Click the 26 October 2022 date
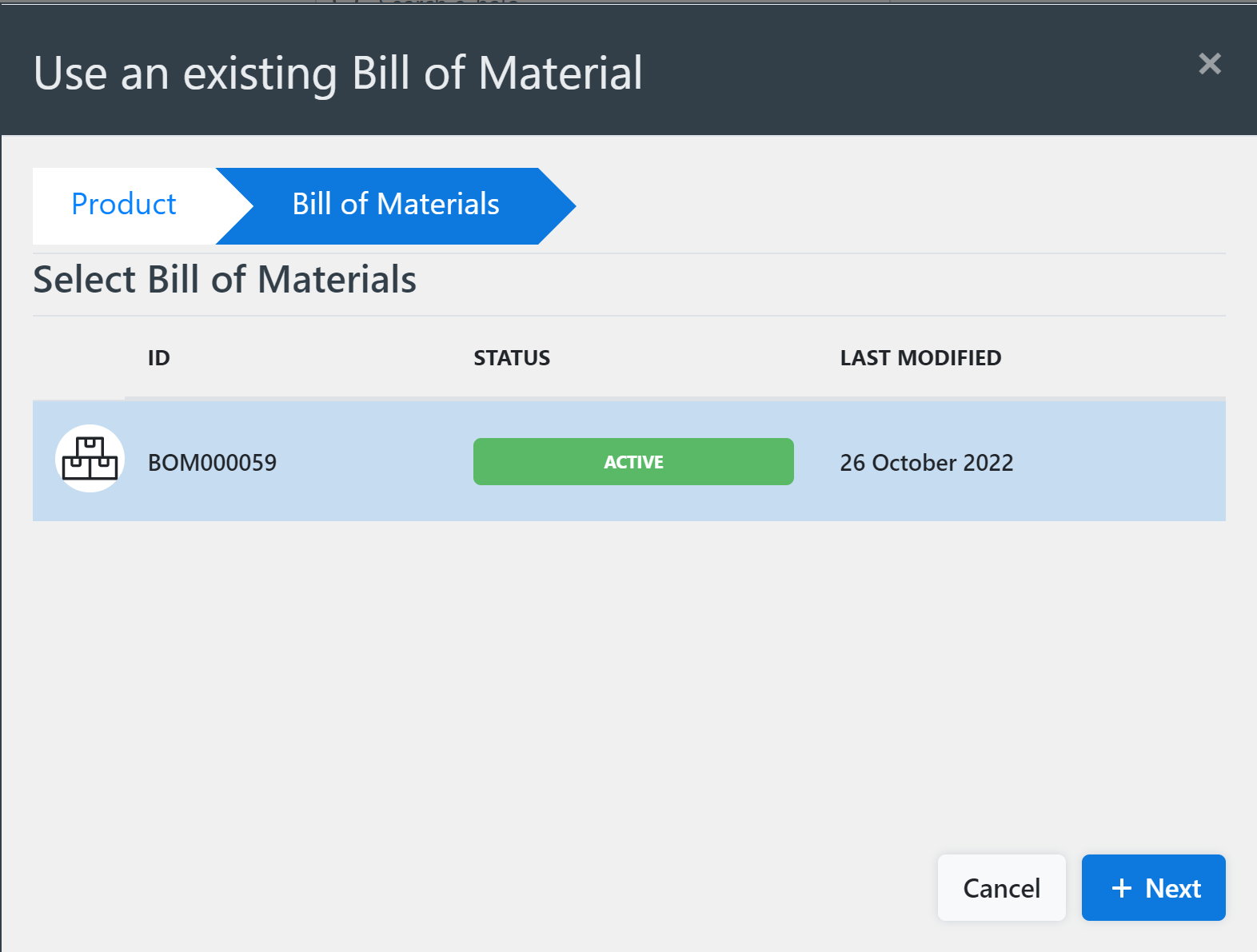Image resolution: width=1257 pixels, height=952 pixels. click(x=926, y=462)
